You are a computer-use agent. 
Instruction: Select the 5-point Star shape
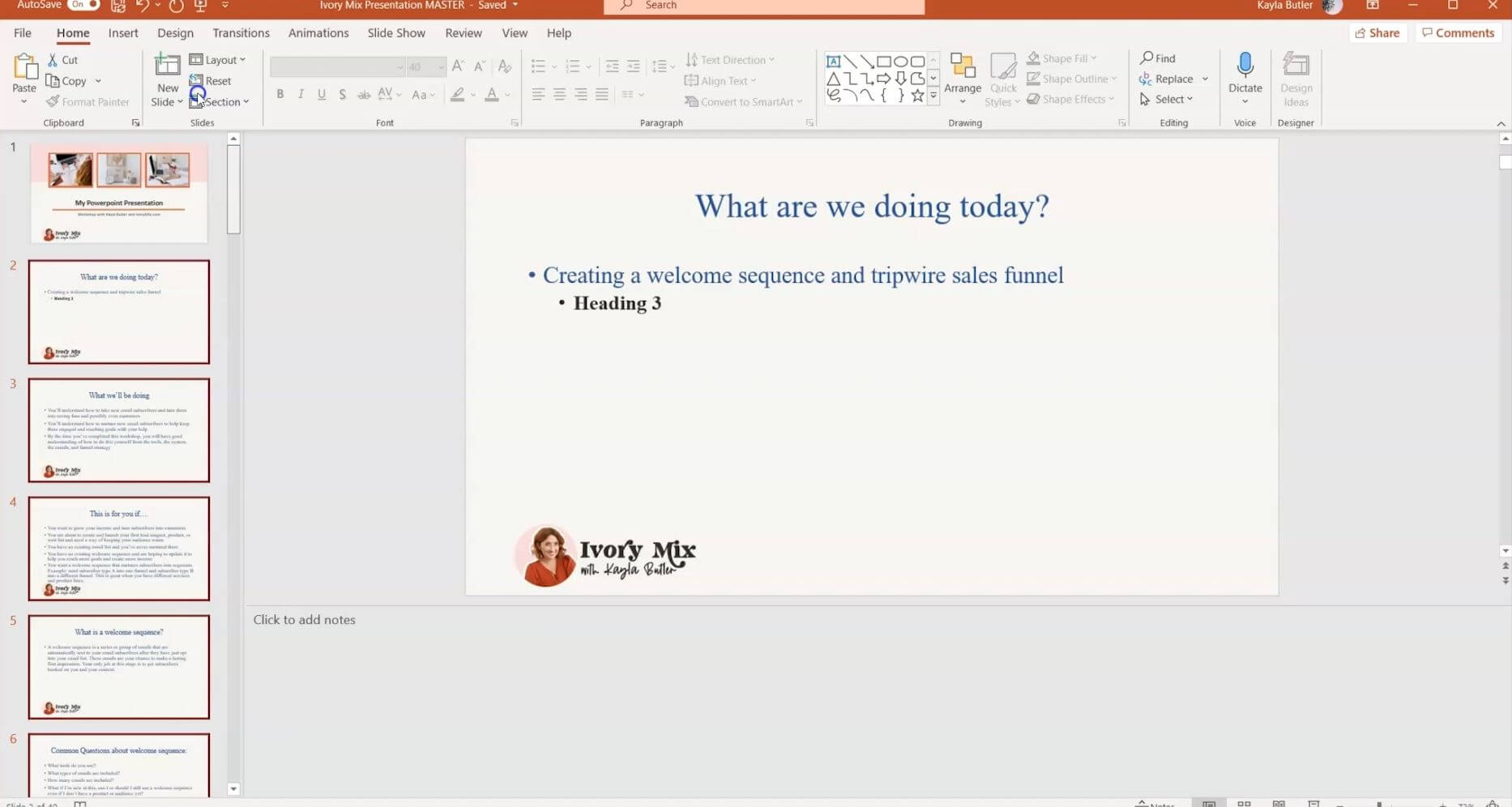[917, 96]
